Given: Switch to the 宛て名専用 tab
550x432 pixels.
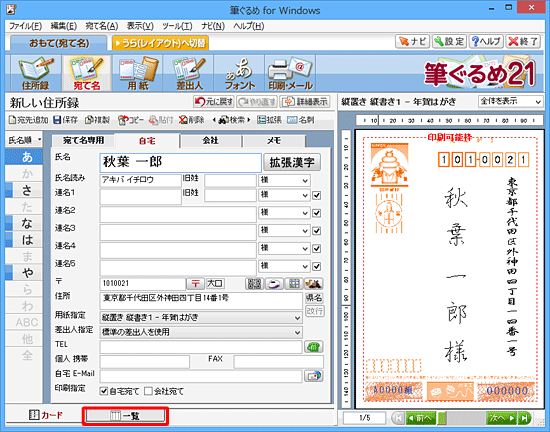Looking at the screenshot, I should [83, 141].
